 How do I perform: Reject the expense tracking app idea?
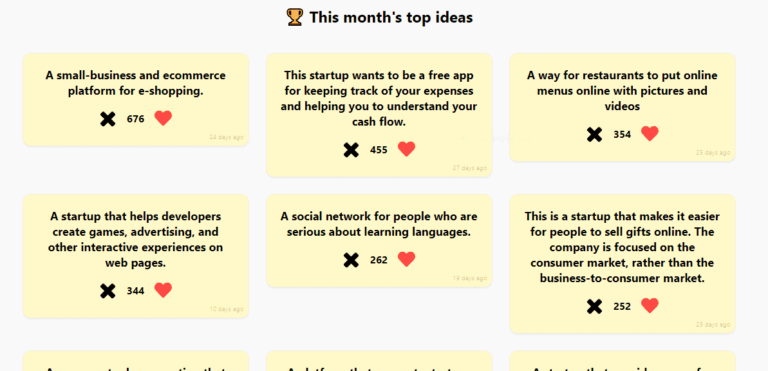coord(351,149)
